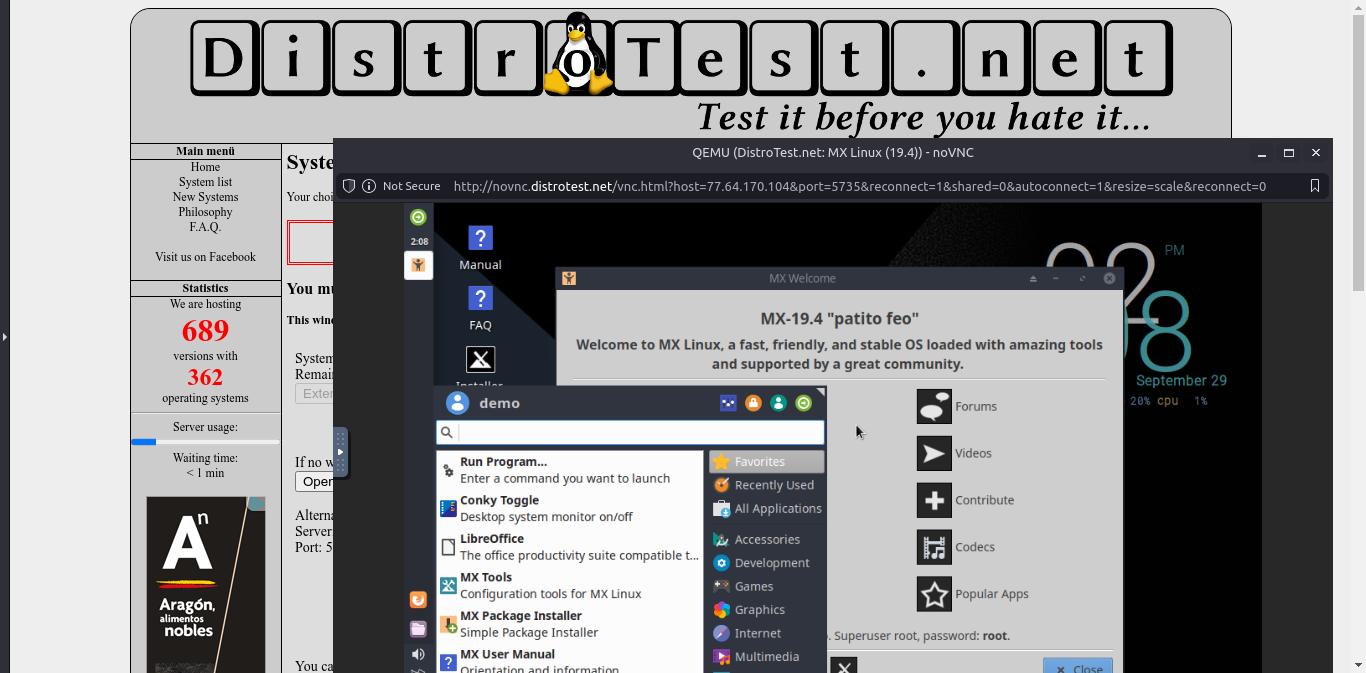Image resolution: width=1366 pixels, height=673 pixels.
Task: Bookmark this page with bookmark icon
Action: (1315, 186)
